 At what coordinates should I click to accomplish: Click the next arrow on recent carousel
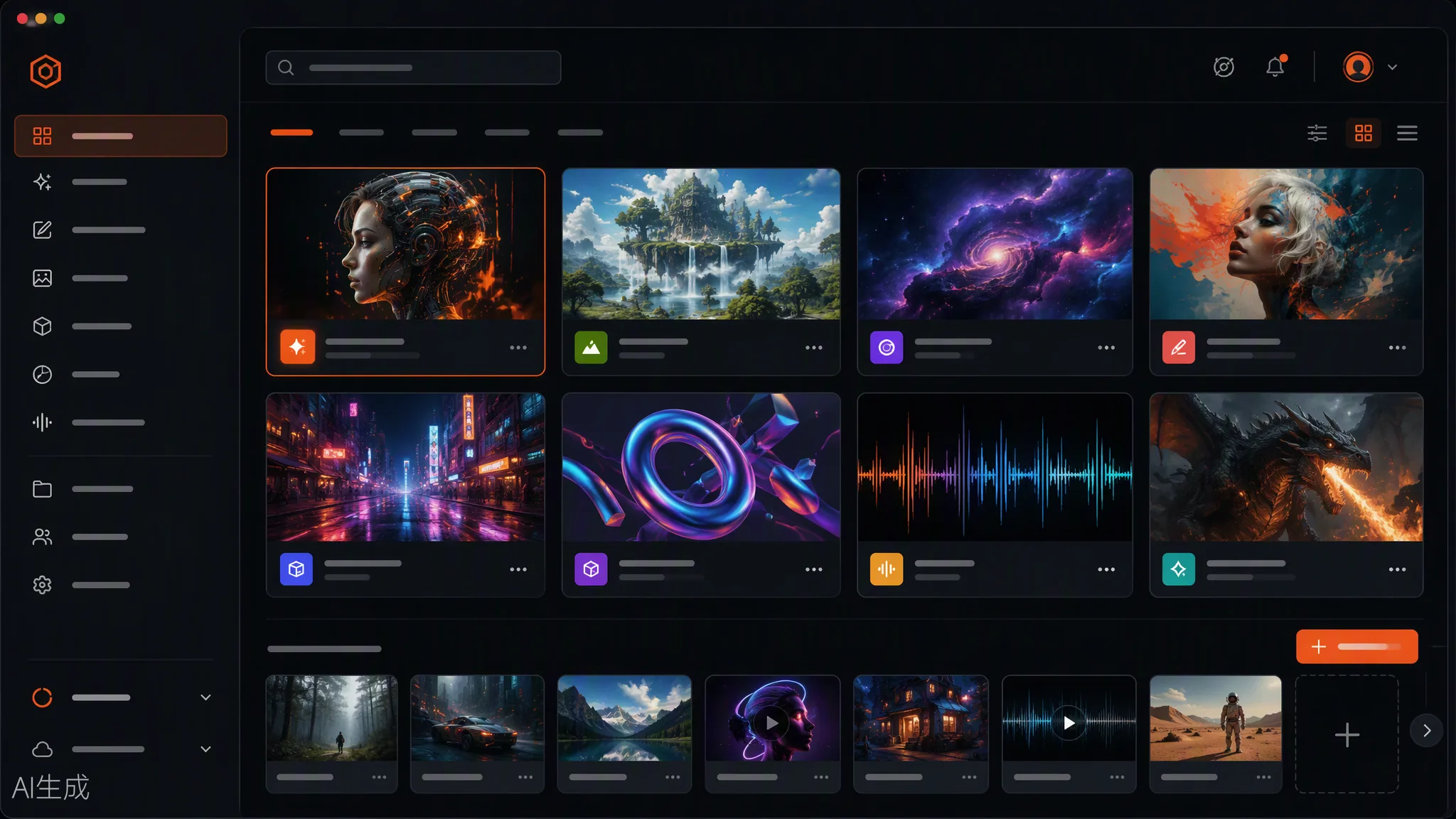[x=1427, y=731]
